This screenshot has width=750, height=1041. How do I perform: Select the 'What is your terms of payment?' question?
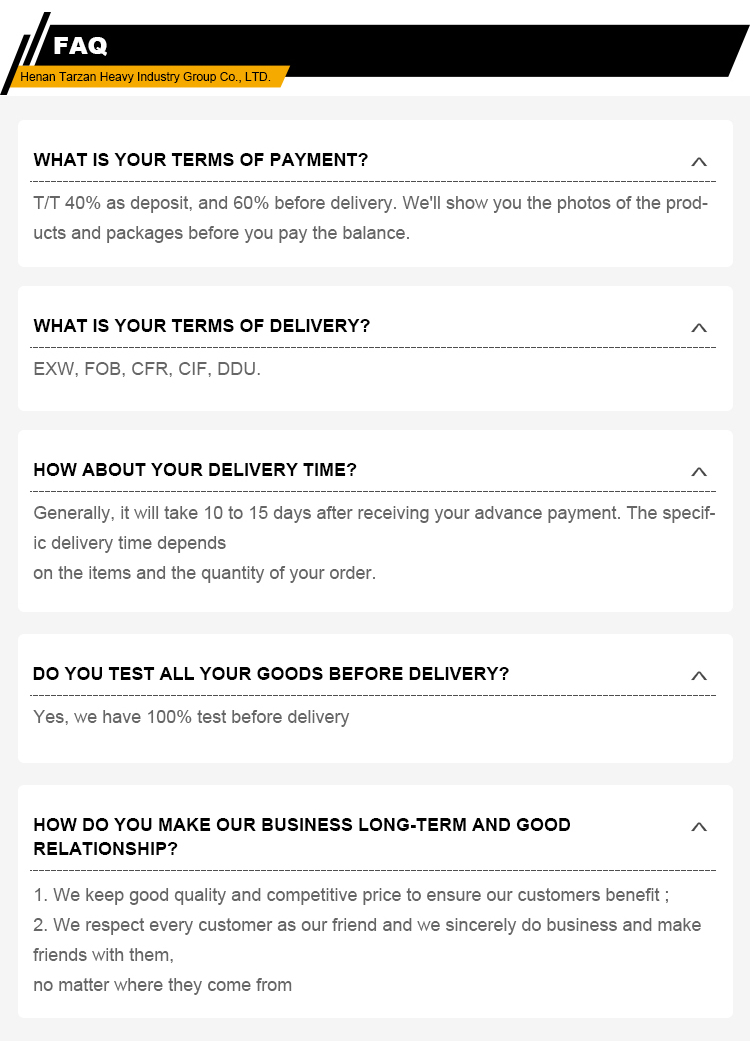click(x=200, y=160)
